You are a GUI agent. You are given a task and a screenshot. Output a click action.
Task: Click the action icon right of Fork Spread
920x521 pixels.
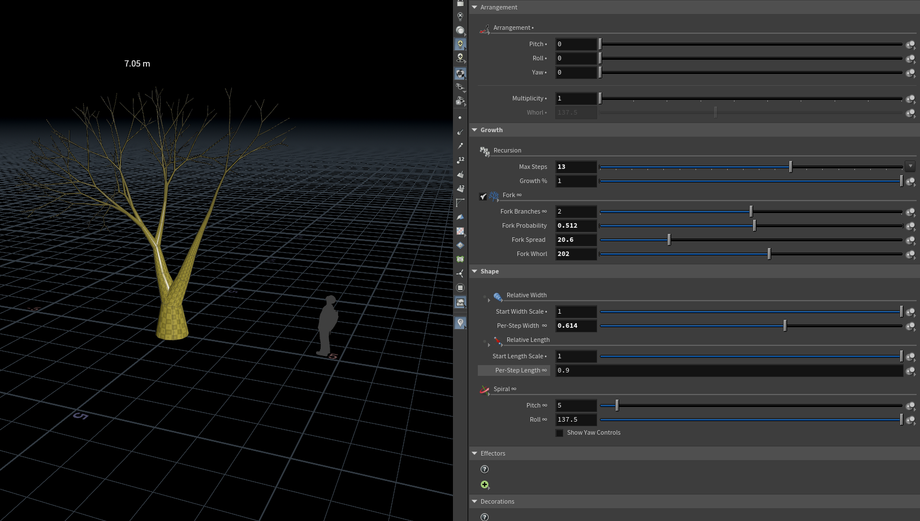910,240
